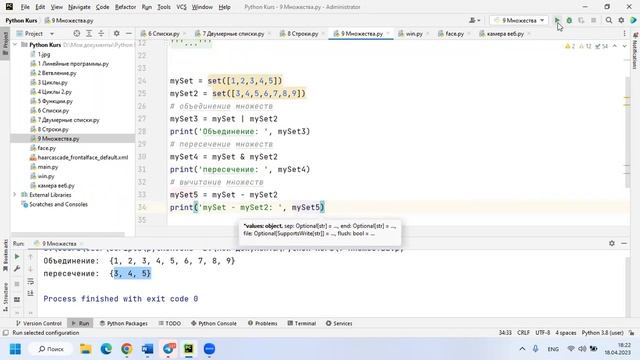The height and width of the screenshot is (360, 640).
Task: Open Run panel settings gear
Action: (611, 243)
